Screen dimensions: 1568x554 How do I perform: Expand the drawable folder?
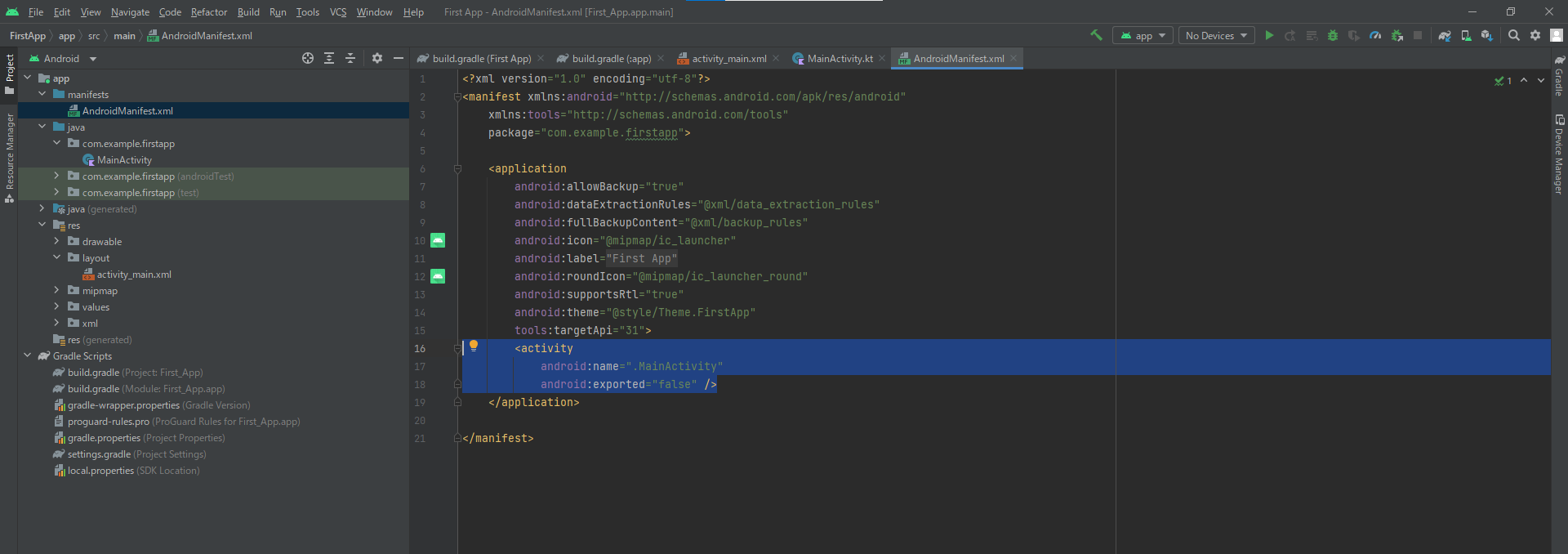click(x=57, y=241)
